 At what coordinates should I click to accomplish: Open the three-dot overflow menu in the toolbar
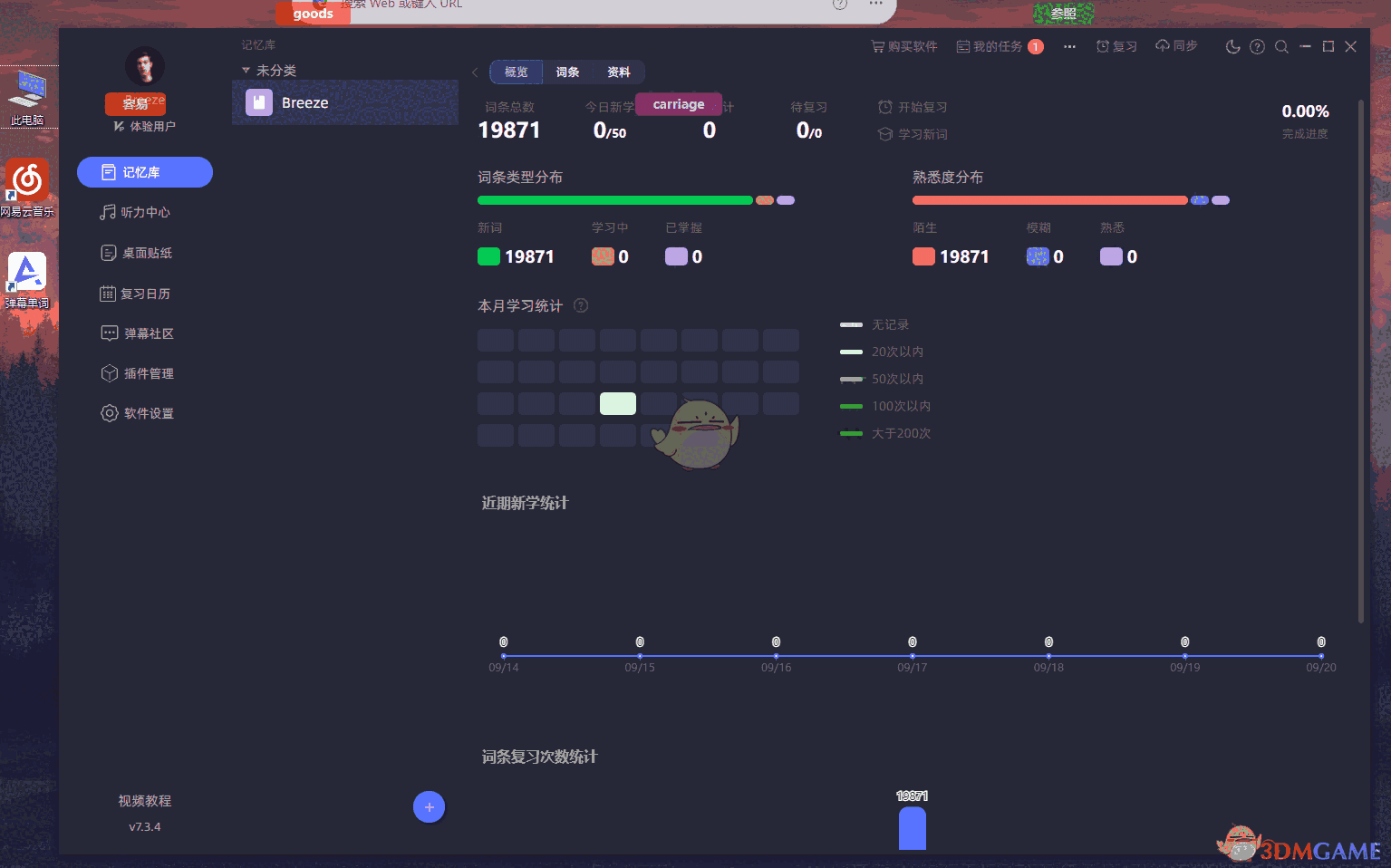(1069, 46)
